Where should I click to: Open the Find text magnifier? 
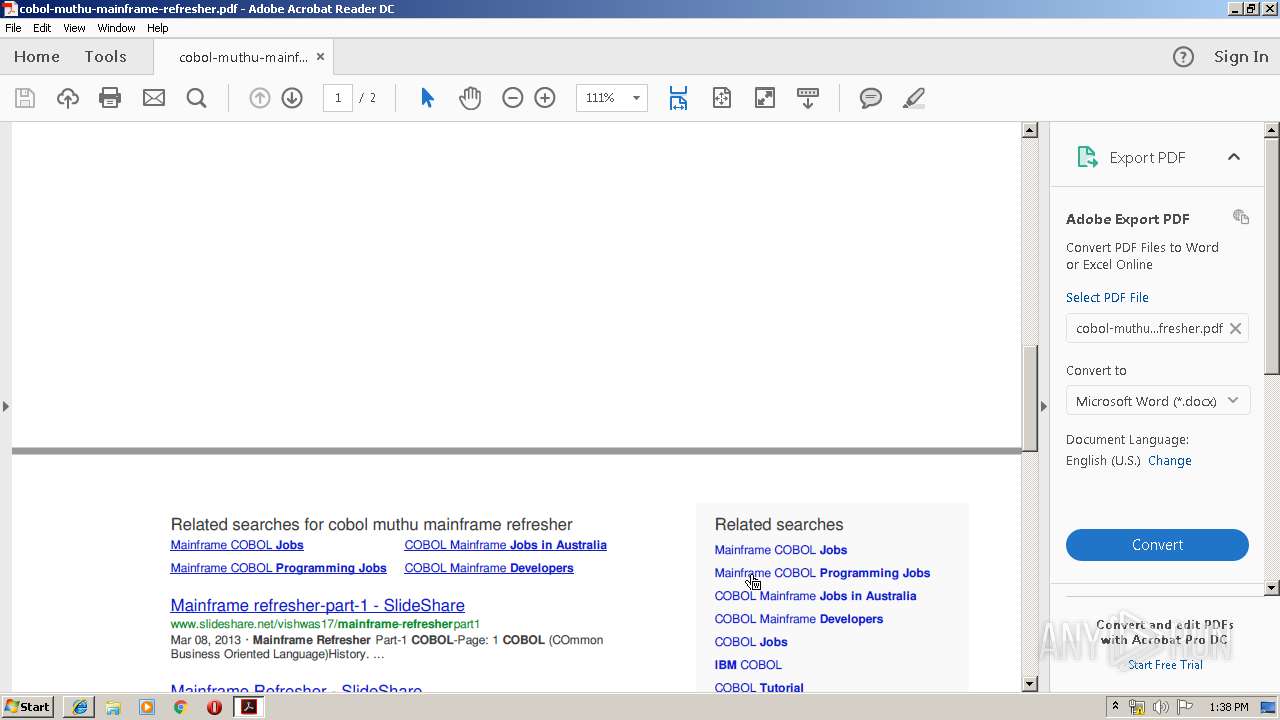[x=197, y=98]
